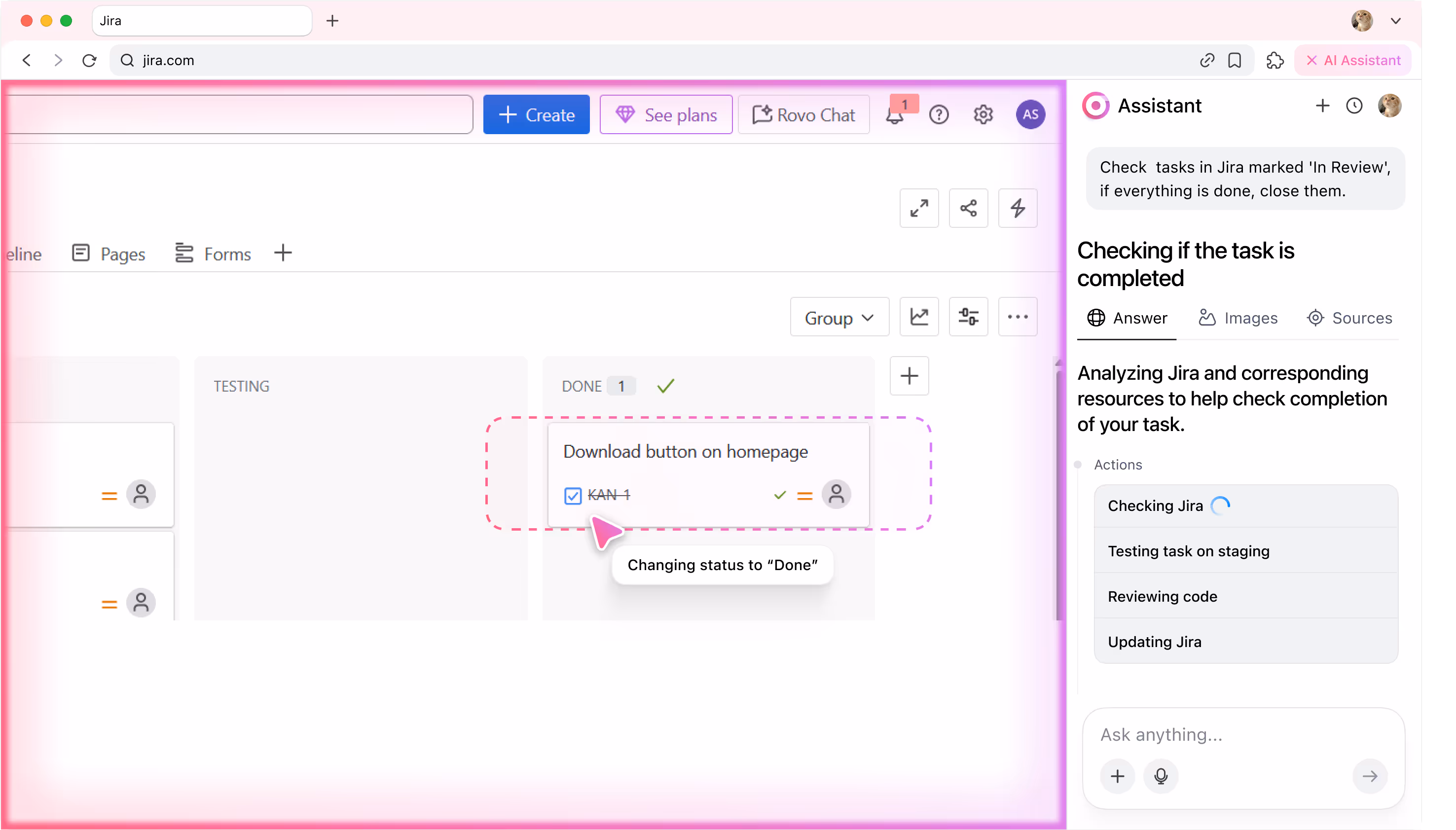Screen dimensions: 1456x830
Task: Click the Ask anything input
Action: coord(1243,734)
